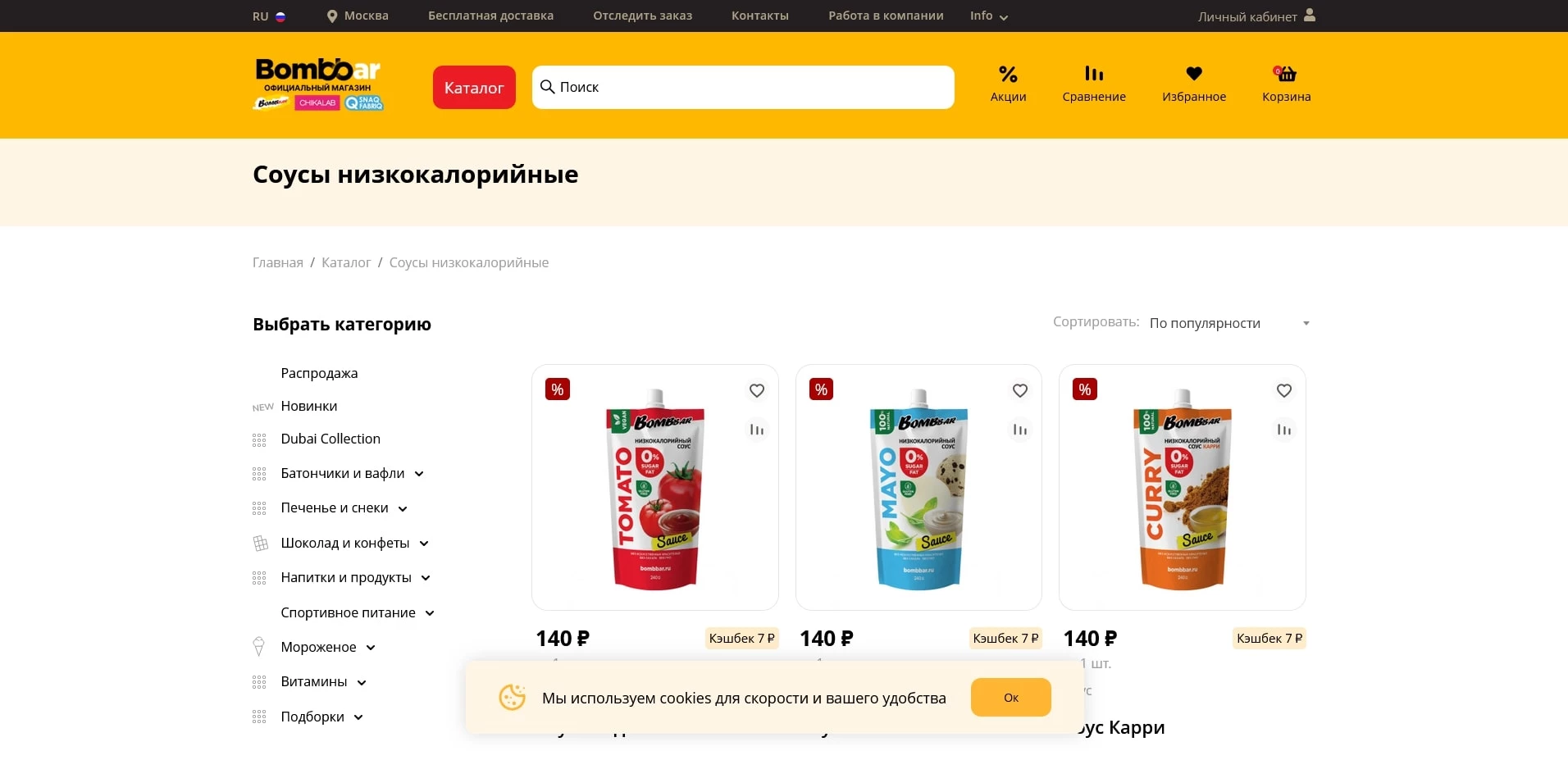Open Избранное heart icon in header
This screenshot has width=1568, height=760.
pyautogui.click(x=1194, y=74)
